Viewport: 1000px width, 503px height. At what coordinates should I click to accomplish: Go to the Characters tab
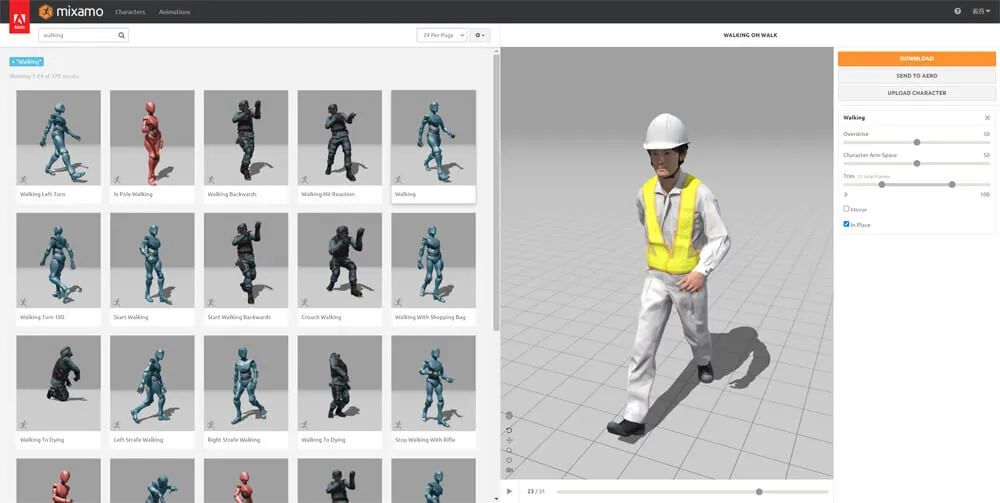tap(130, 12)
